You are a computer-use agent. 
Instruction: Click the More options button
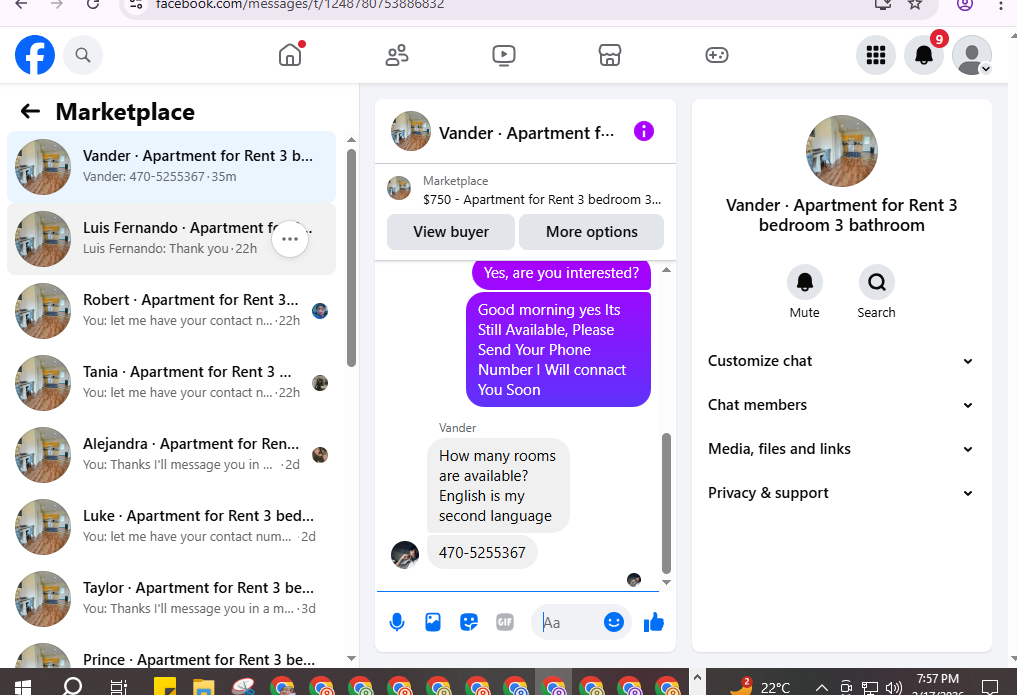[592, 232]
